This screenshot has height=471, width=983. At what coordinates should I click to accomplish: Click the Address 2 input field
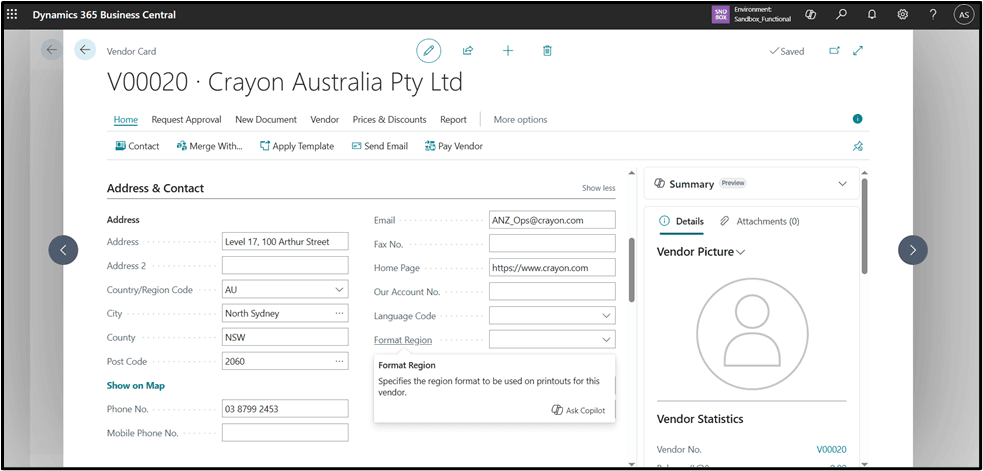[285, 266]
